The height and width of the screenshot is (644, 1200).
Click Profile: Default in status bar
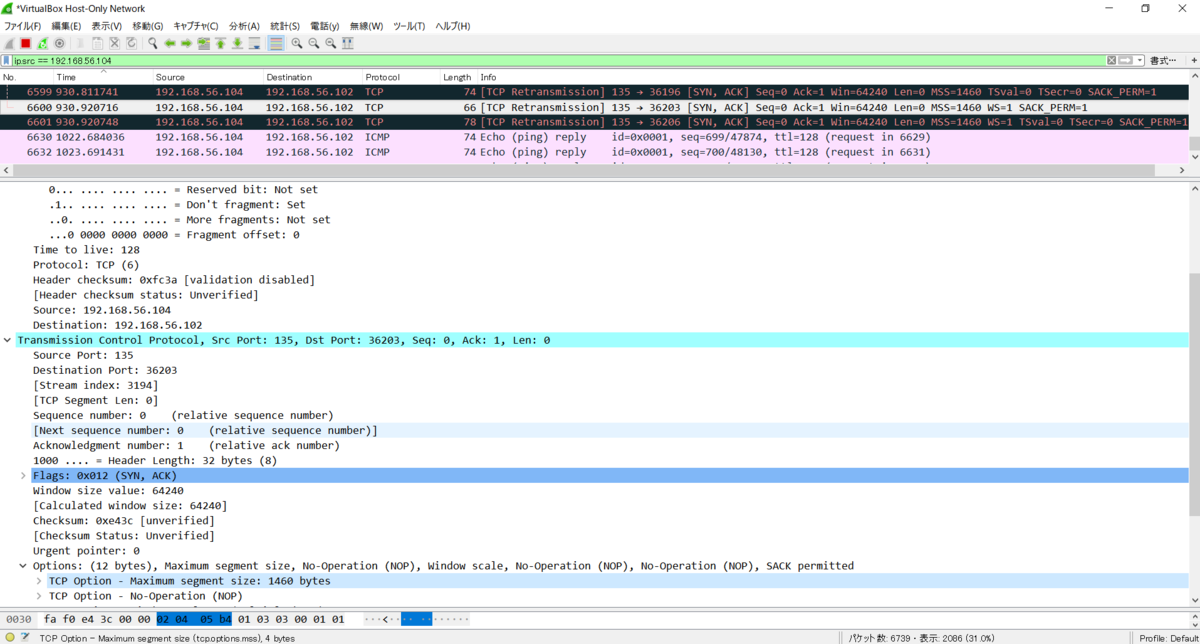click(1168, 637)
